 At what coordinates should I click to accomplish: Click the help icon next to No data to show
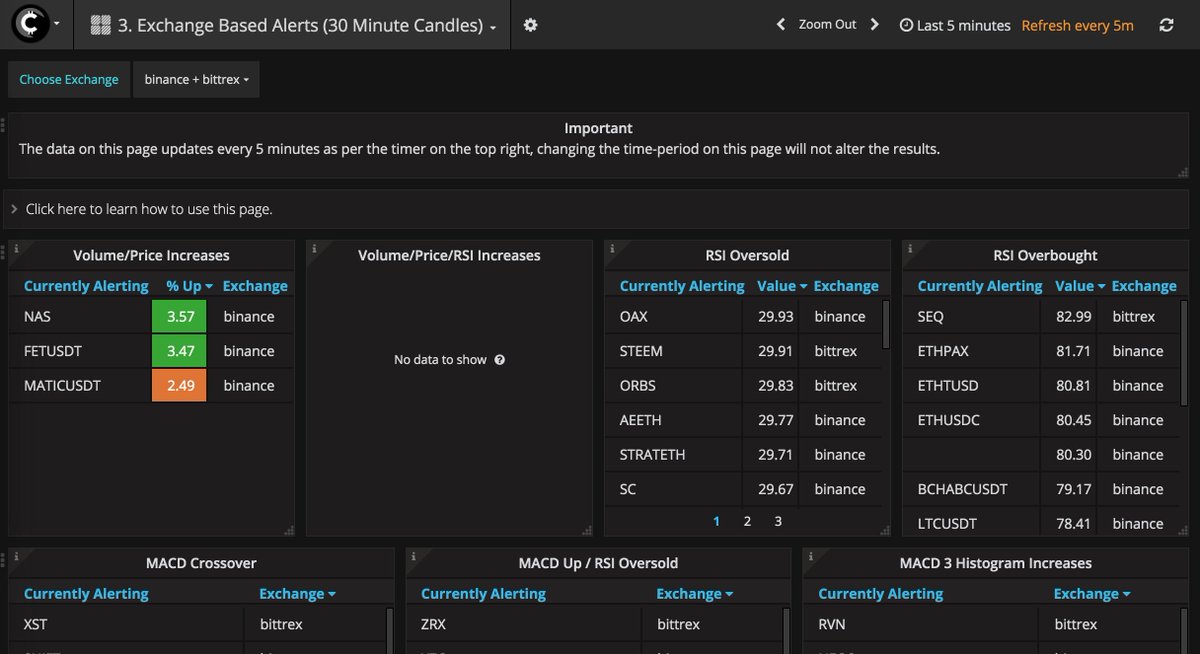(499, 360)
